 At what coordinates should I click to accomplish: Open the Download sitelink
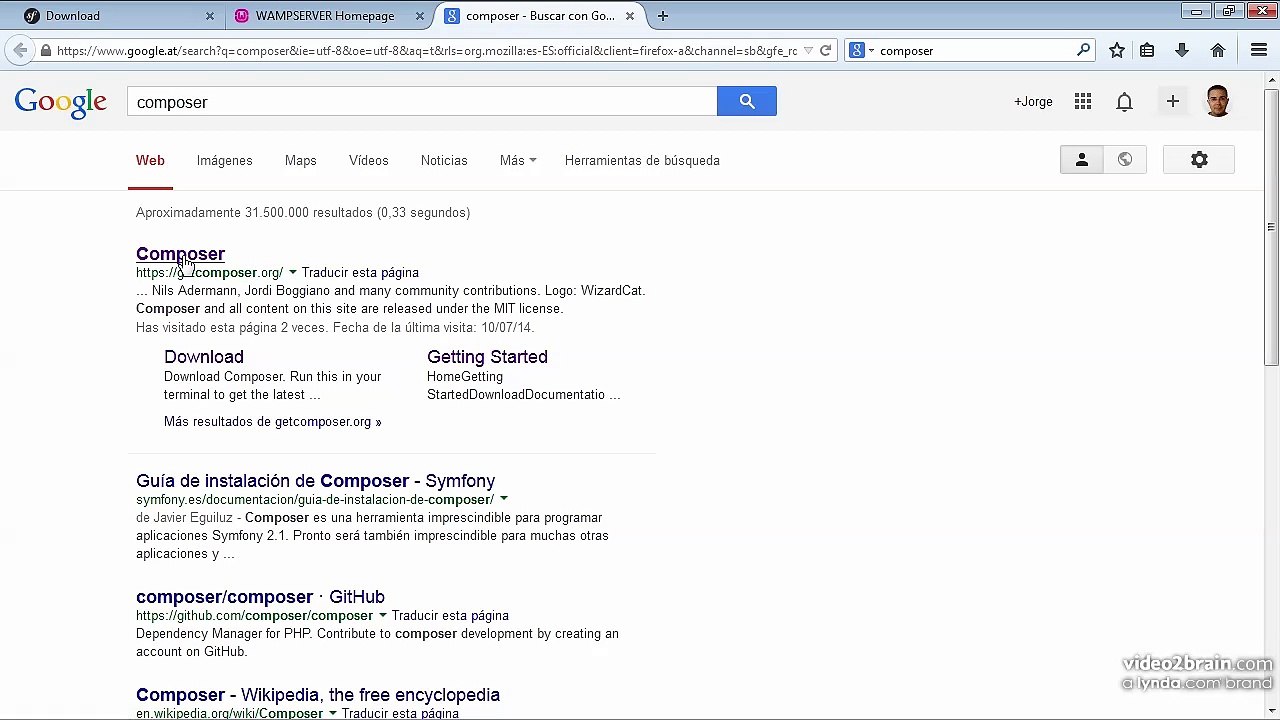(204, 357)
